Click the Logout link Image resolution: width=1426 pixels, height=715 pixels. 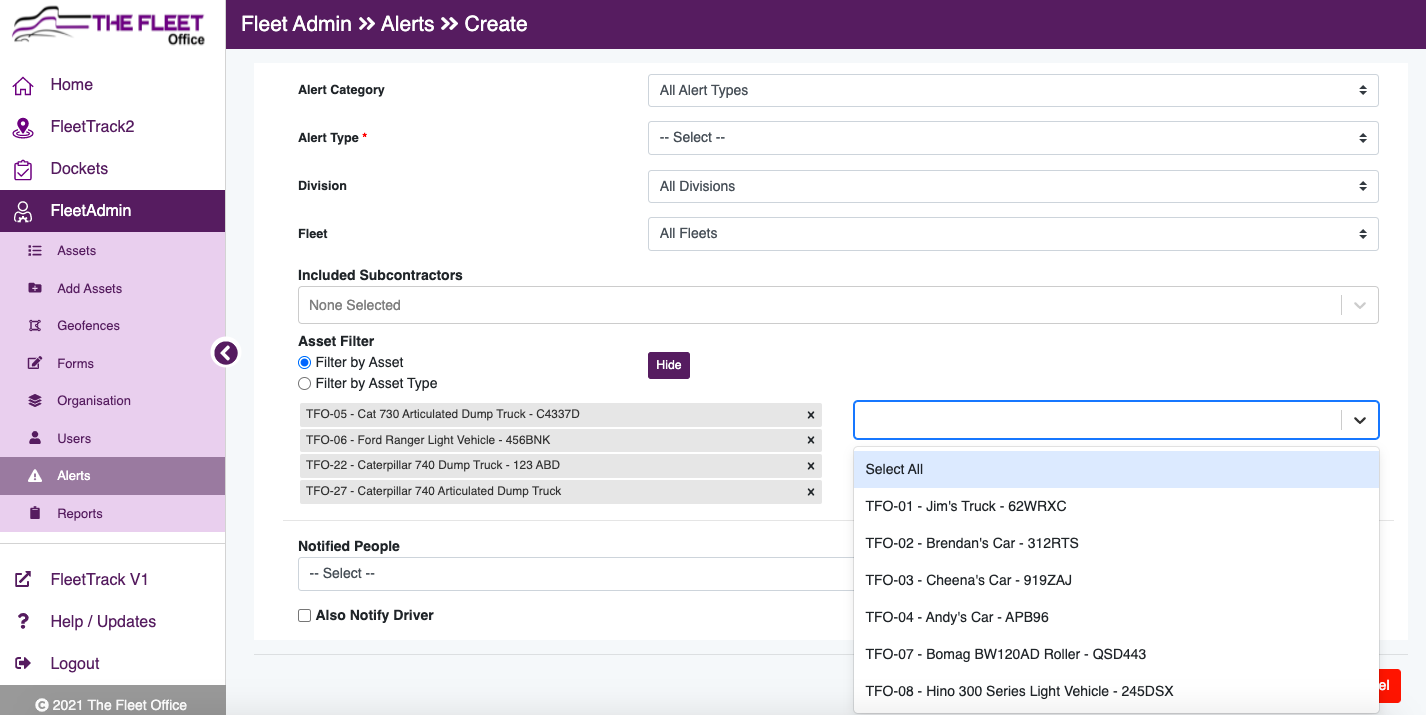[75, 663]
